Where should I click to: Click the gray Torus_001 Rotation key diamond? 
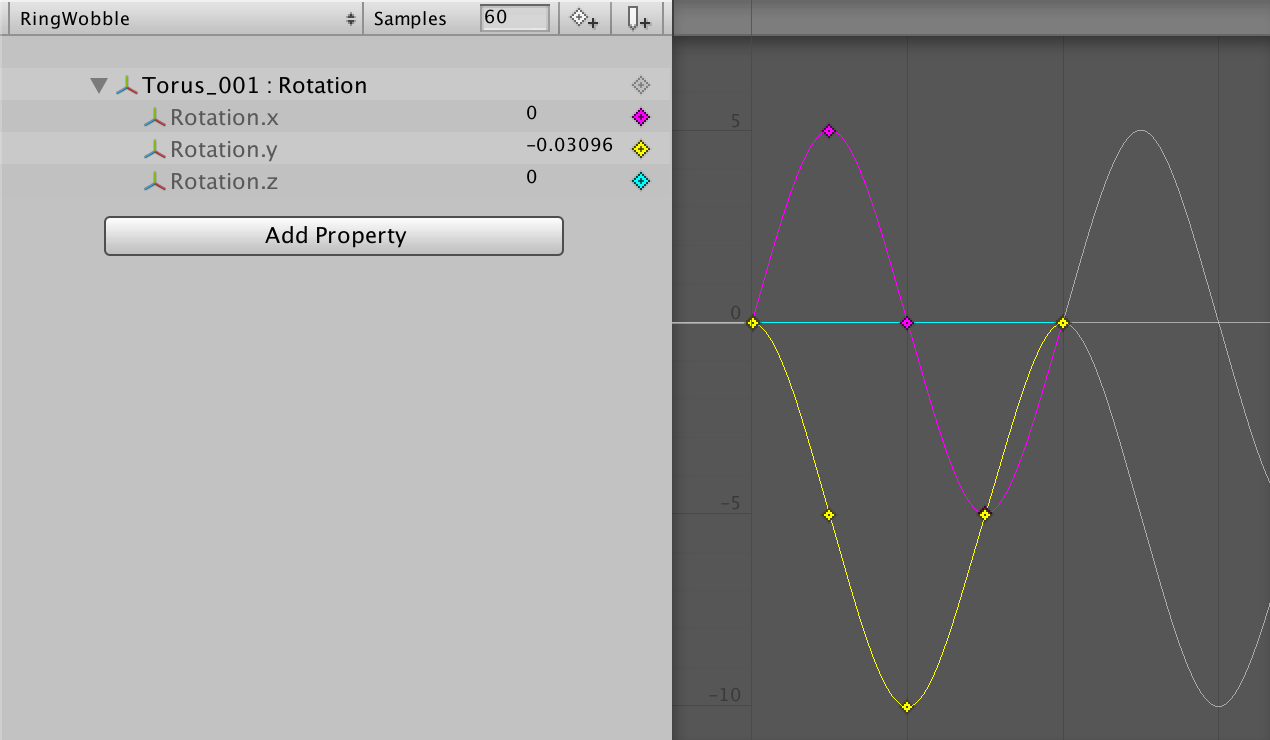tap(641, 85)
